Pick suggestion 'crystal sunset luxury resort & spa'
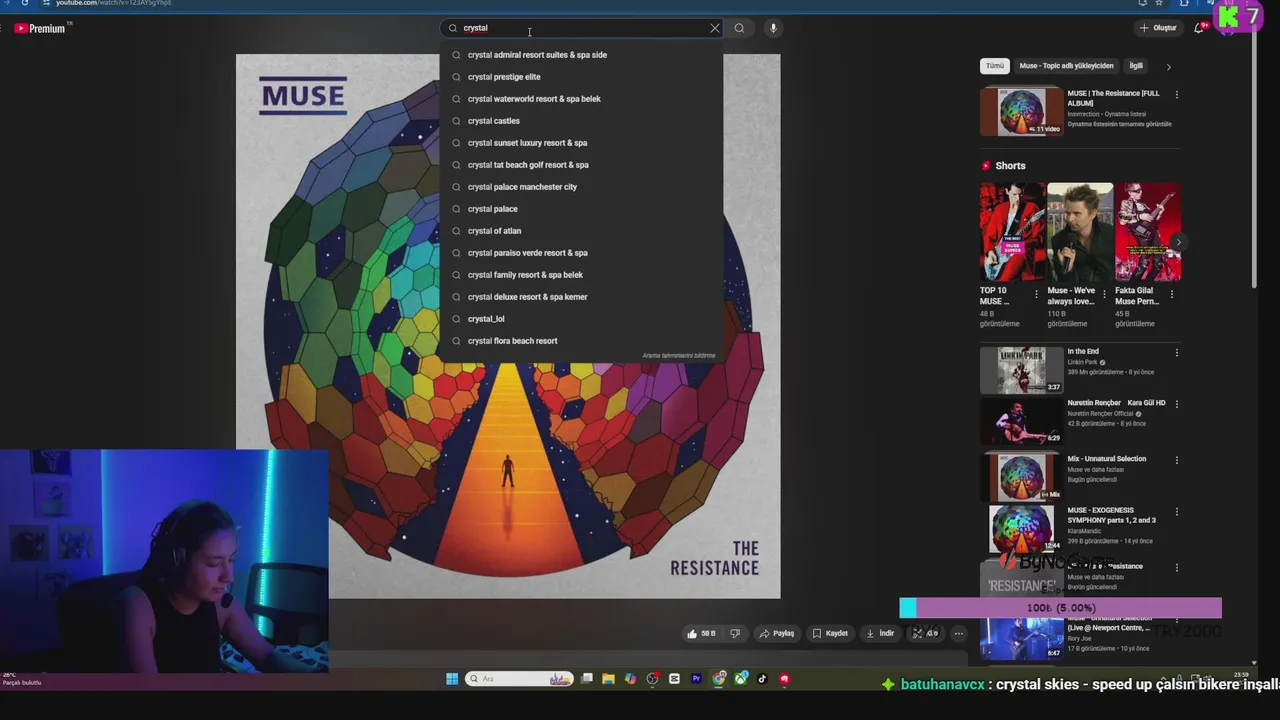Screen dimensions: 1280x720 click(581, 143)
